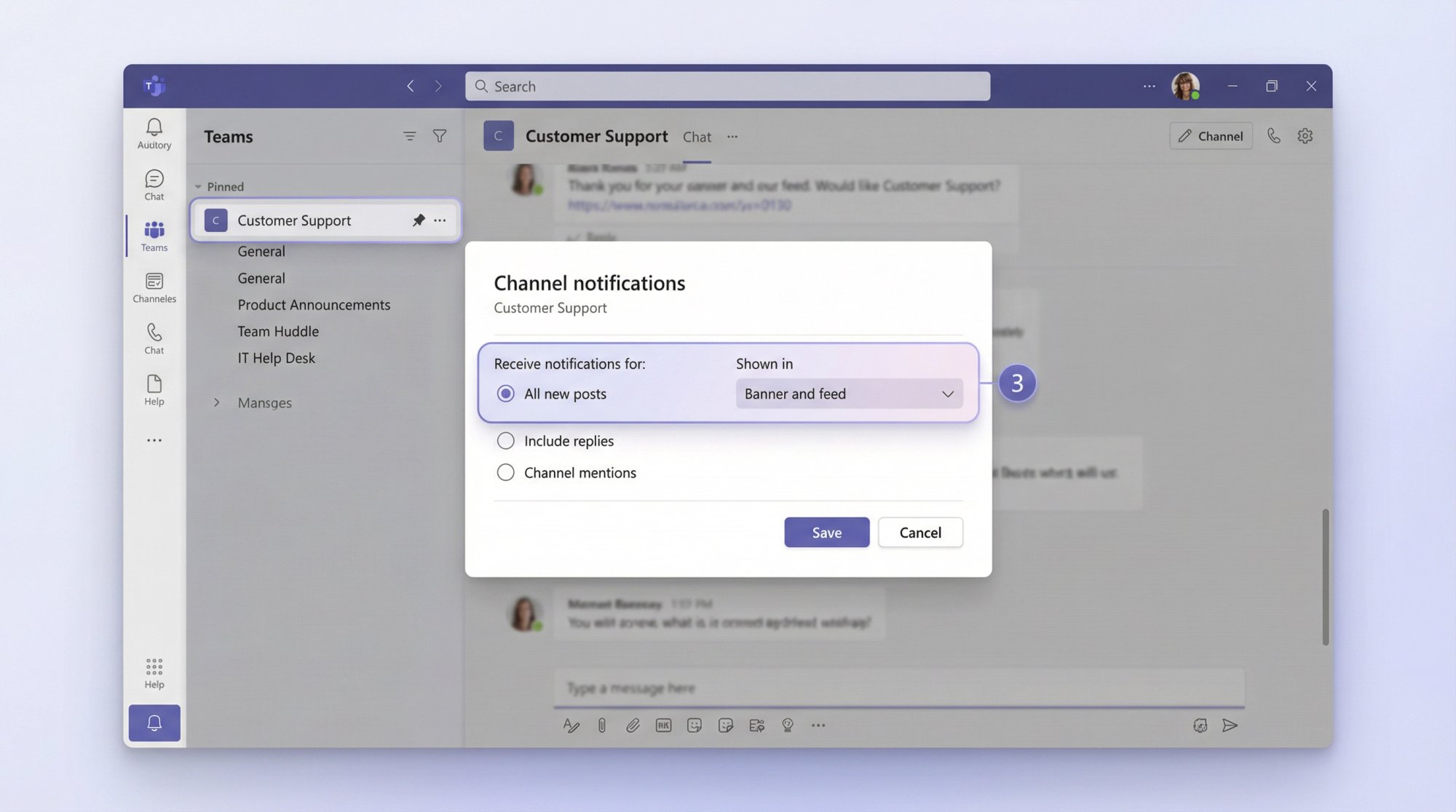Viewport: 1456px width, 812px height.
Task: Open the emoji picker below the message field
Action: click(x=694, y=725)
